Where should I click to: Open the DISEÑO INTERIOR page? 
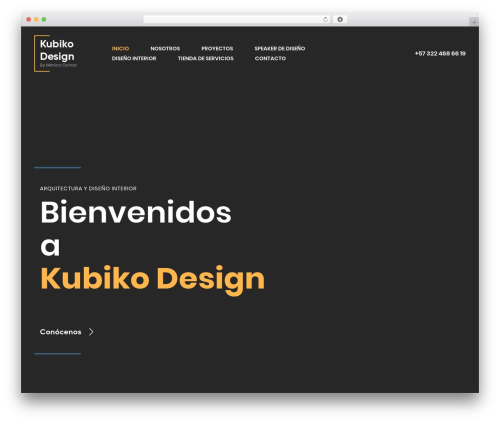pos(134,58)
